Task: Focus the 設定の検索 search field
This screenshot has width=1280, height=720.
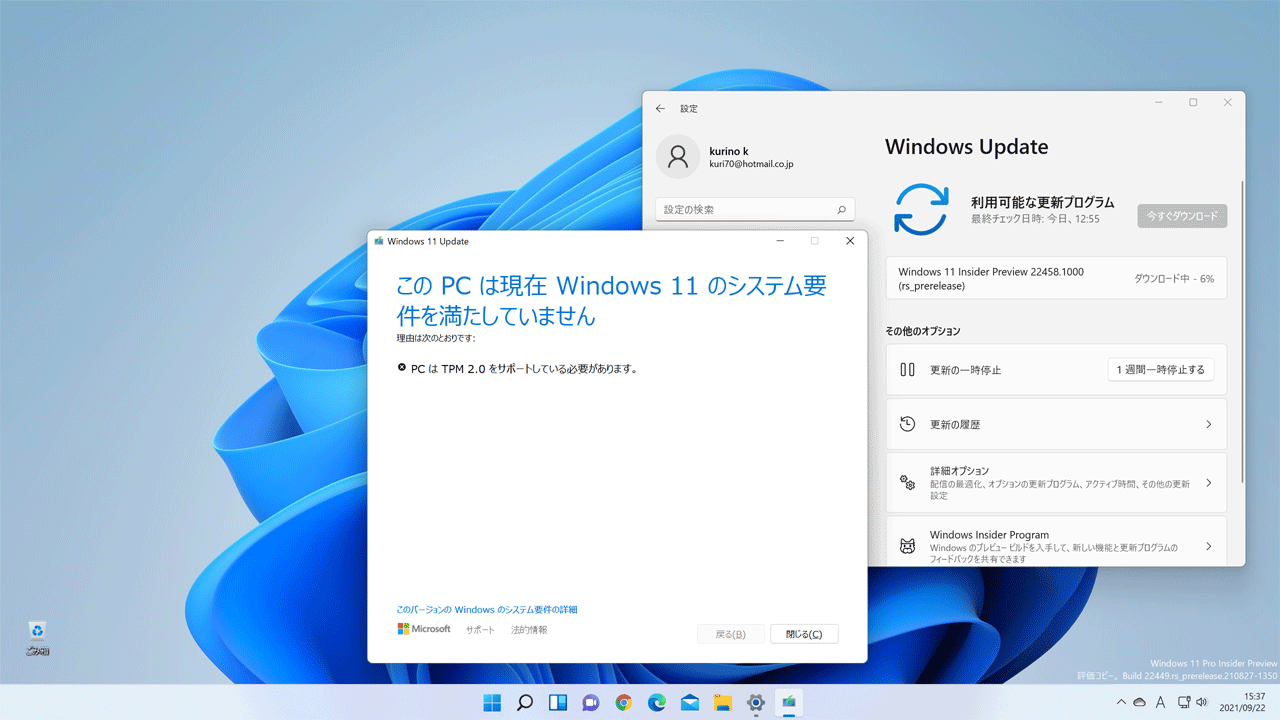Action: (x=755, y=210)
